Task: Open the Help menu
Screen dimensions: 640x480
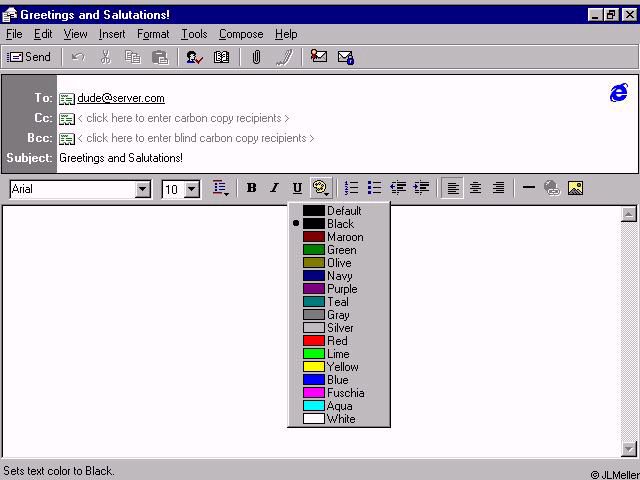Action: [286, 34]
